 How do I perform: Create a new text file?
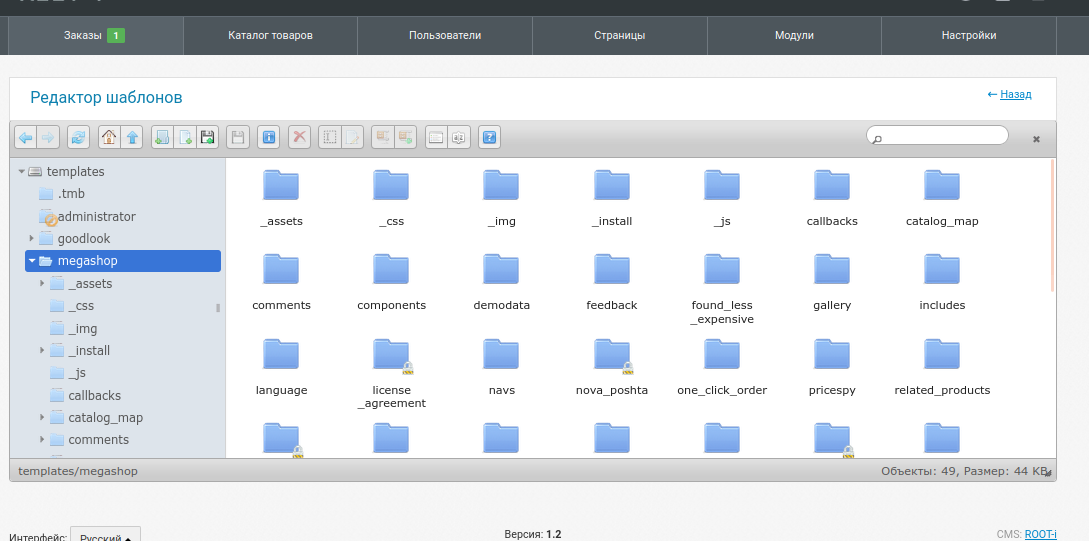(185, 137)
